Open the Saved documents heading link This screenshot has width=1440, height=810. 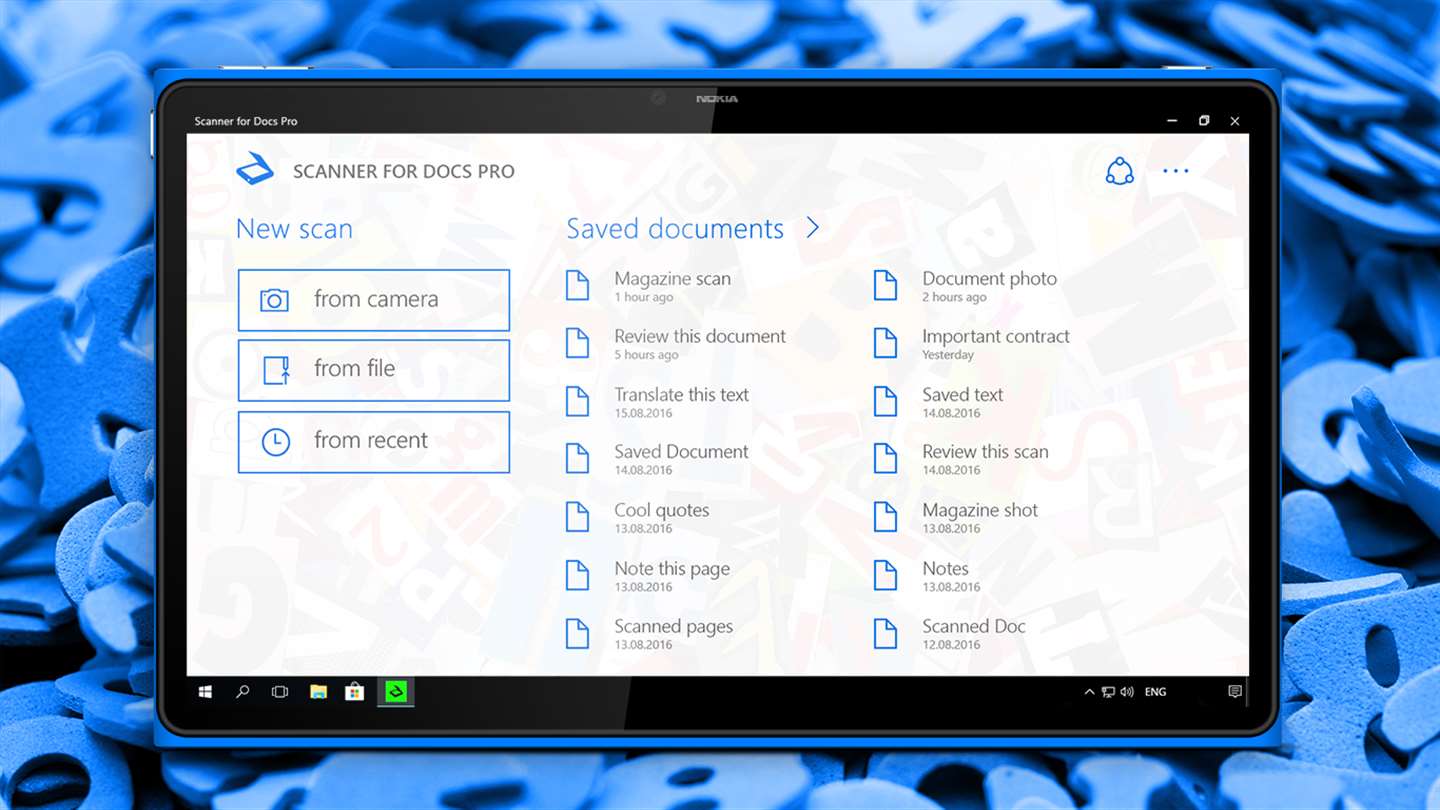pyautogui.click(x=675, y=229)
